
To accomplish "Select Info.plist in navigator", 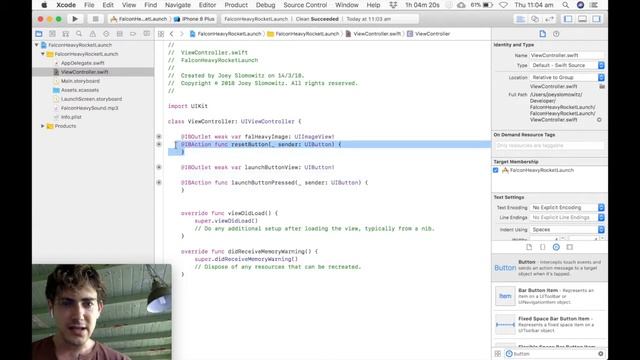I will click(x=71, y=117).
